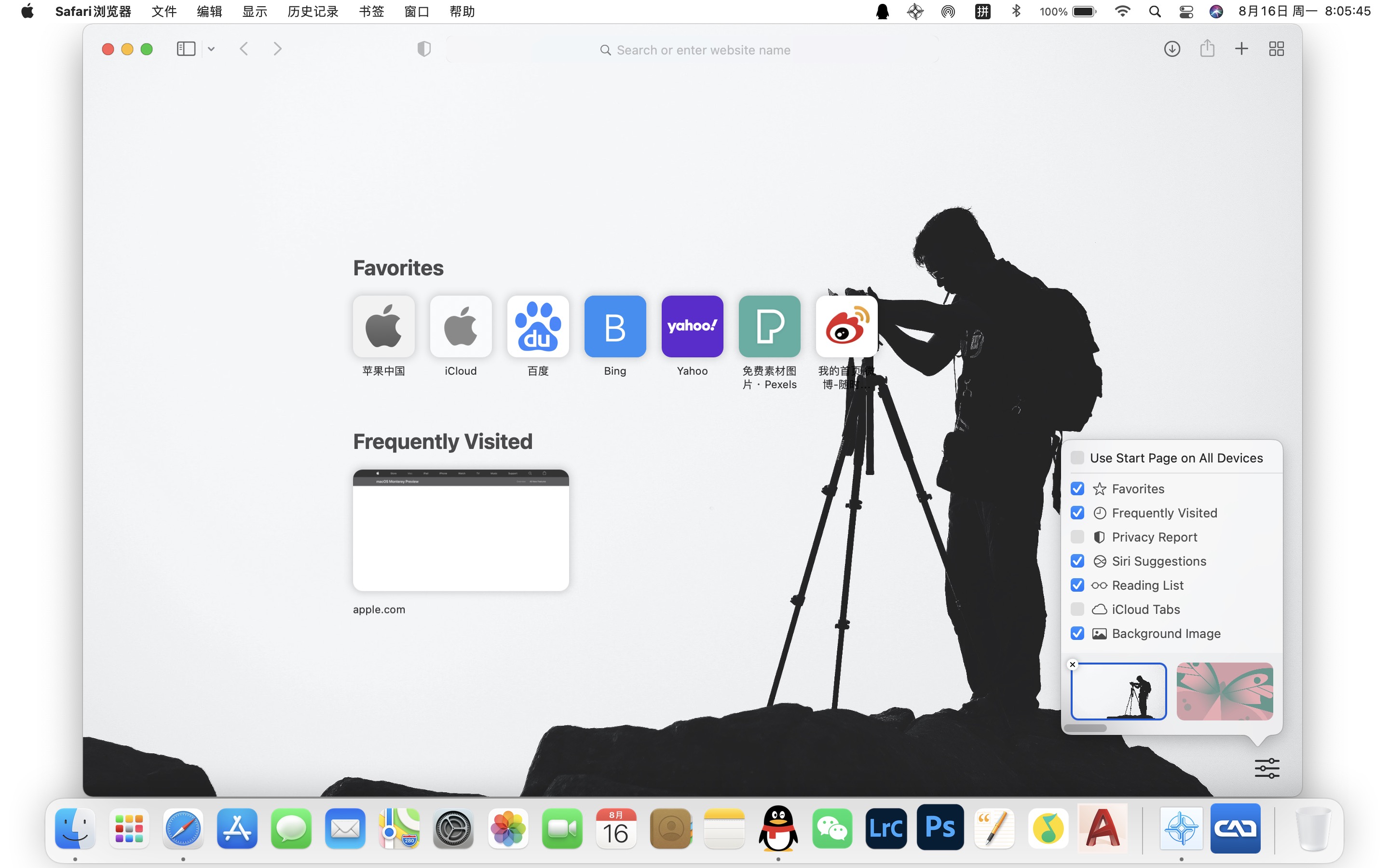Click the Share icon in toolbar
This screenshot has width=1389, height=868.
click(x=1207, y=49)
